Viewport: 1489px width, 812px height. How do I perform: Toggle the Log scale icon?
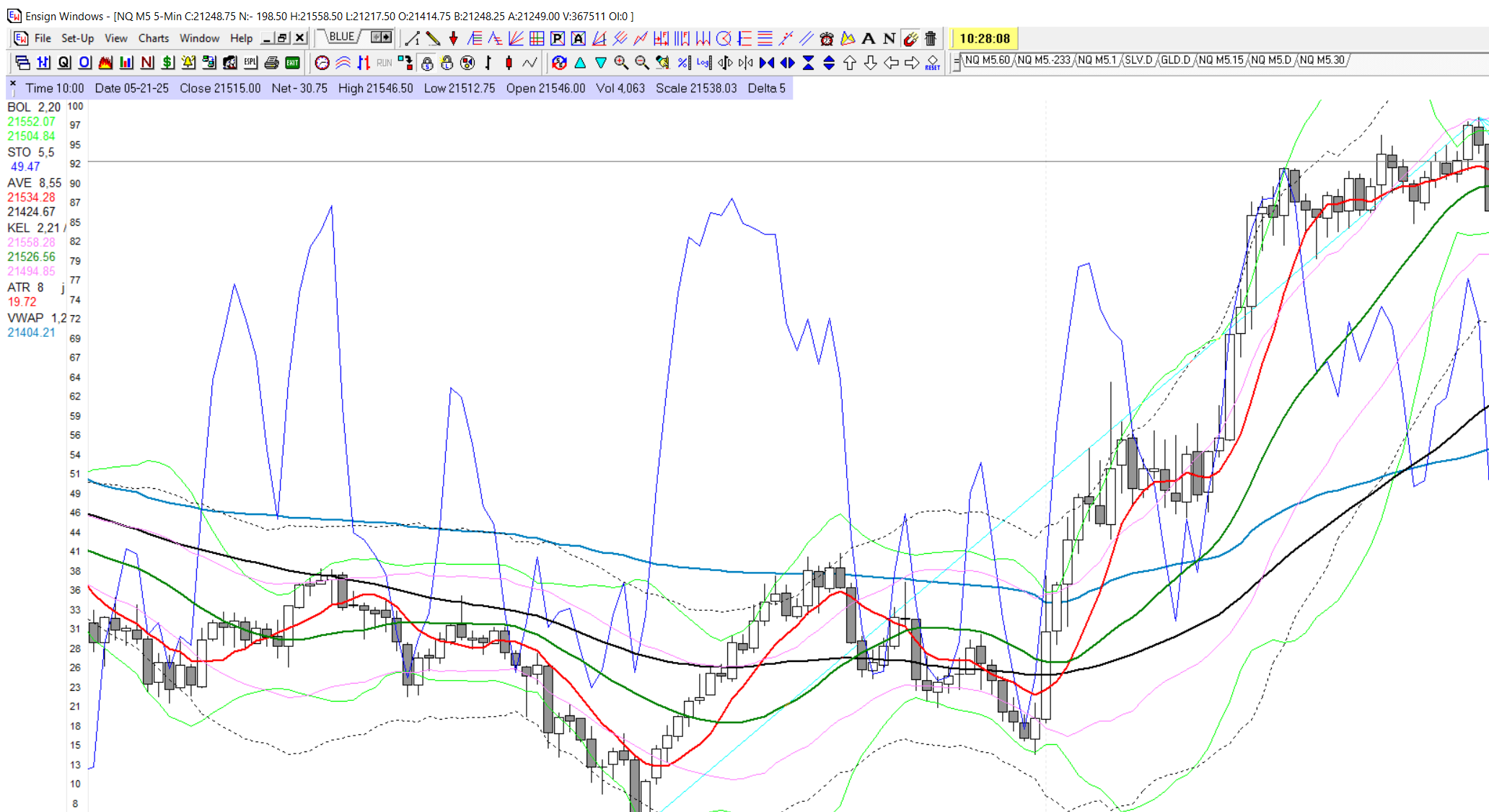pos(704,63)
